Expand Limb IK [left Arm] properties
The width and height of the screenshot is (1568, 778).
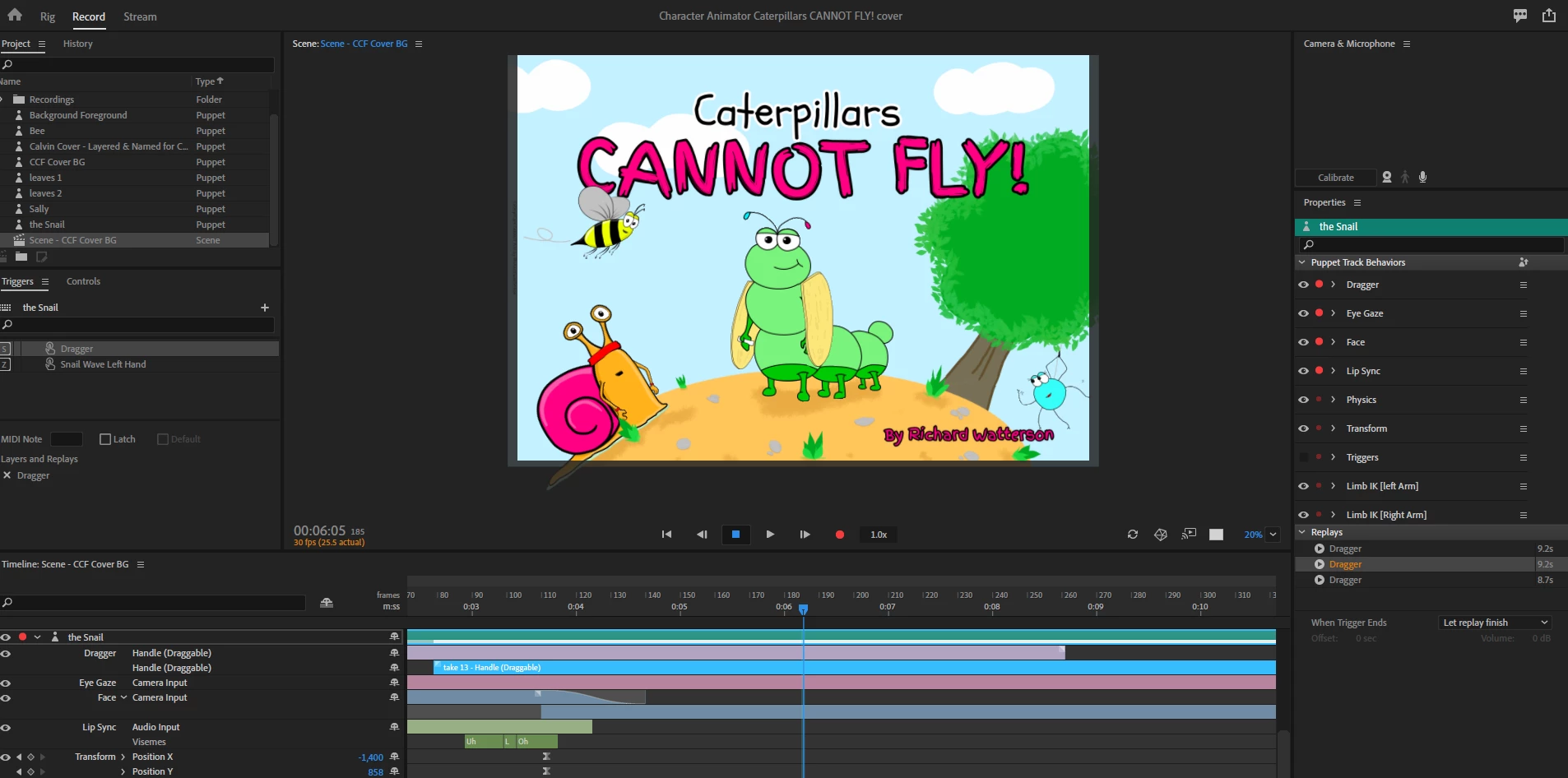tap(1333, 486)
